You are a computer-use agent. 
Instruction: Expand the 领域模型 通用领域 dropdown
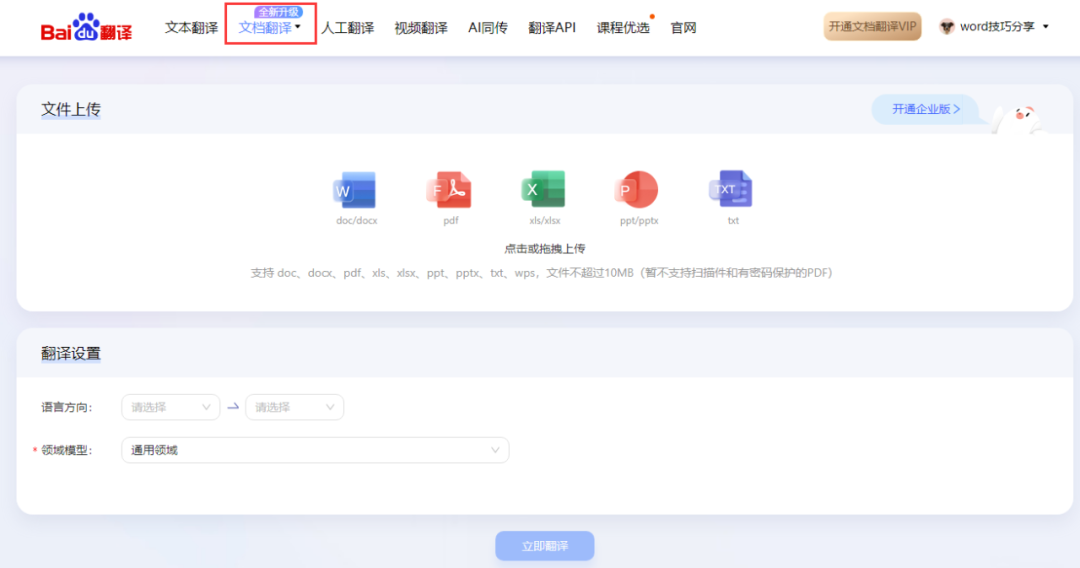coord(315,450)
